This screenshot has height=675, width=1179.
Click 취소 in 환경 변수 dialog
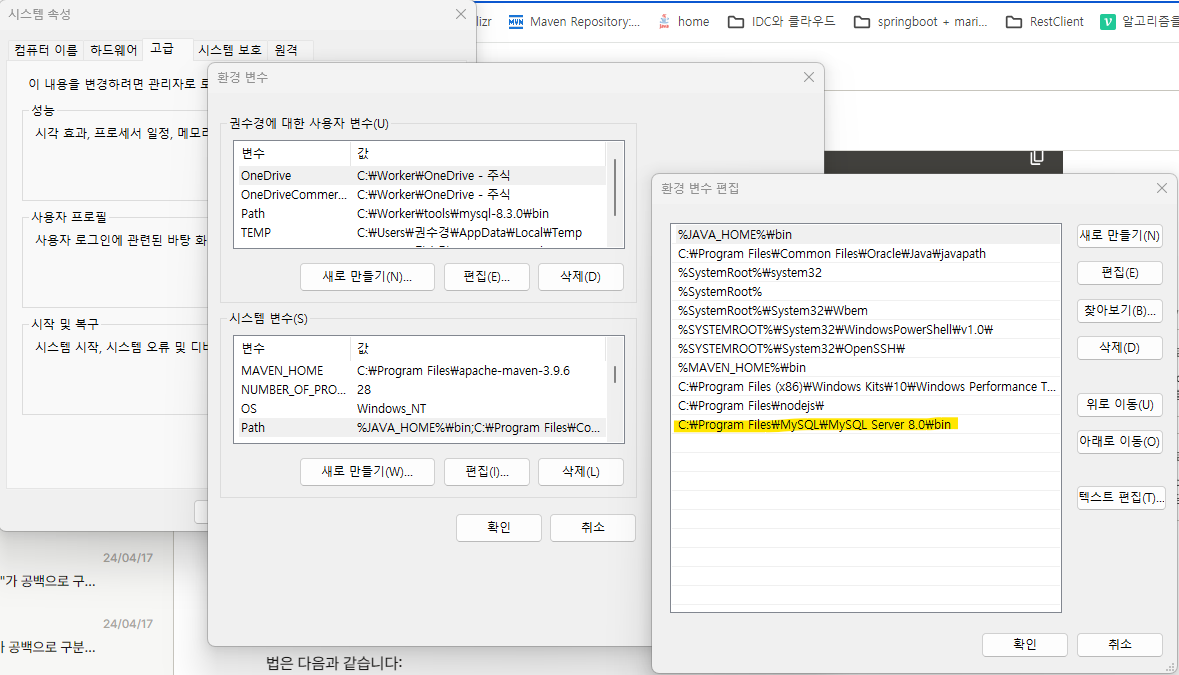593,528
